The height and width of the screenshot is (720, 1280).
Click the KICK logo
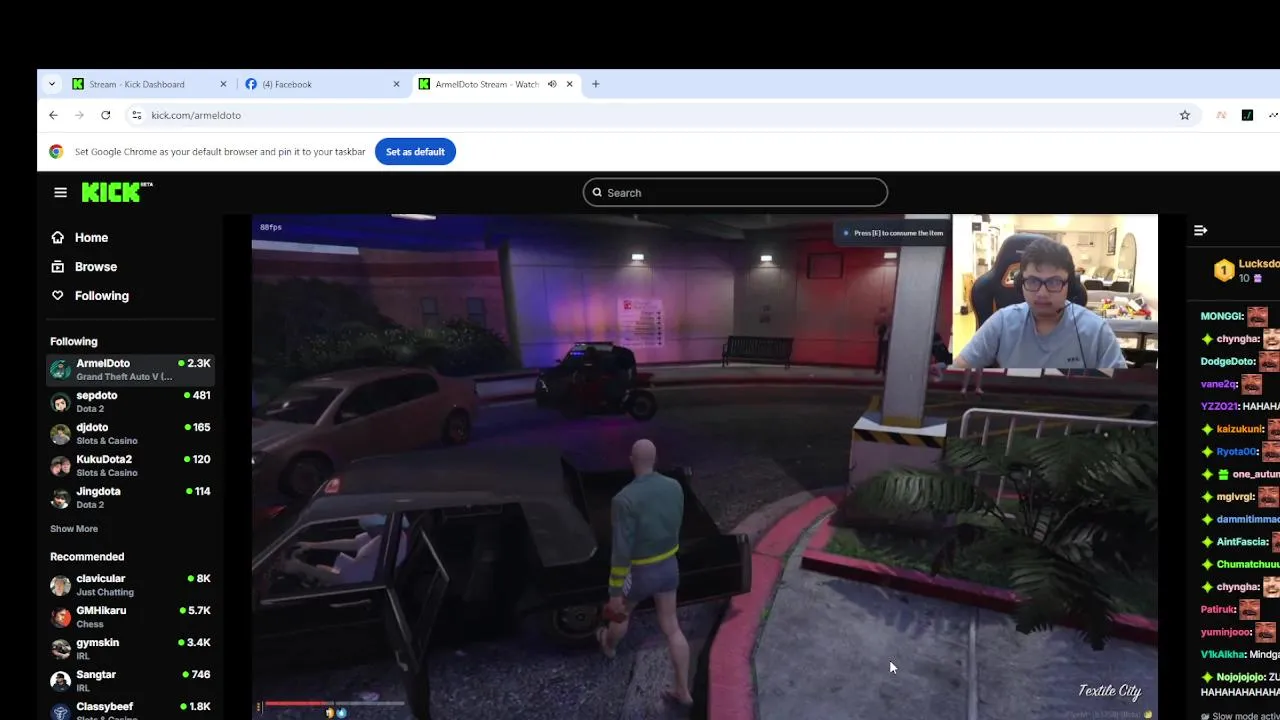(x=116, y=192)
